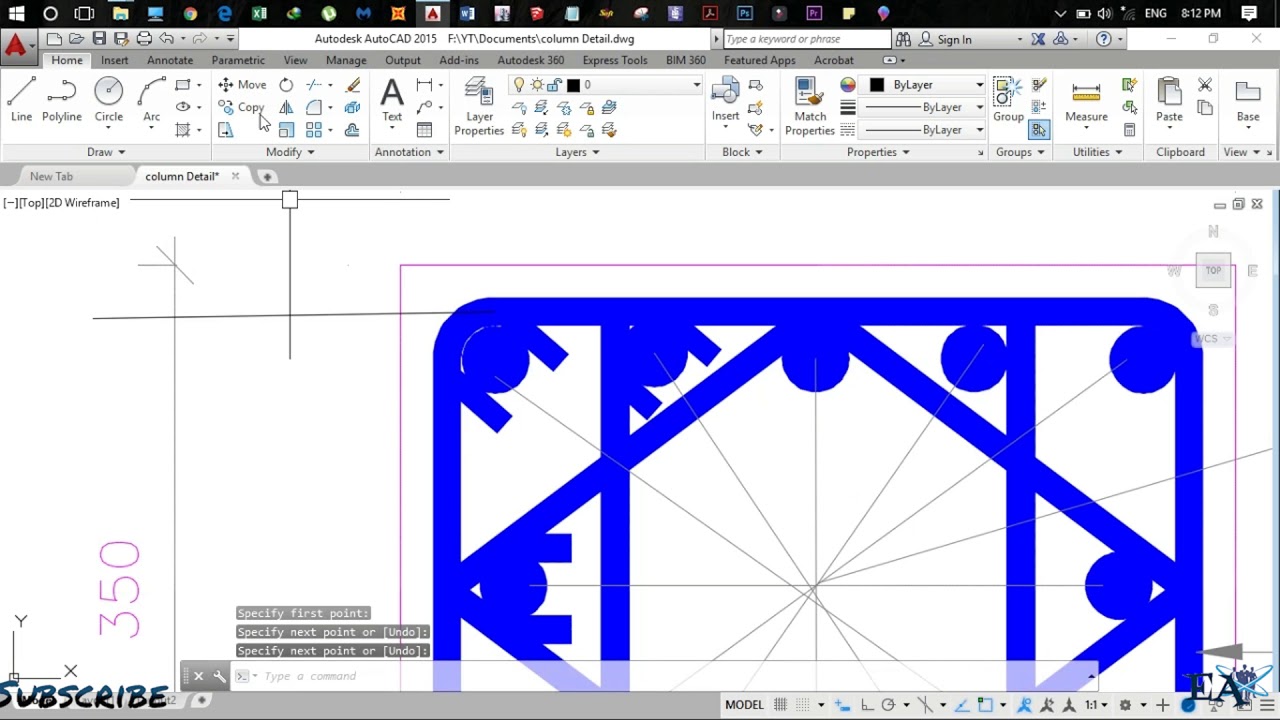Toggle ortho mode in status bar

(867, 705)
